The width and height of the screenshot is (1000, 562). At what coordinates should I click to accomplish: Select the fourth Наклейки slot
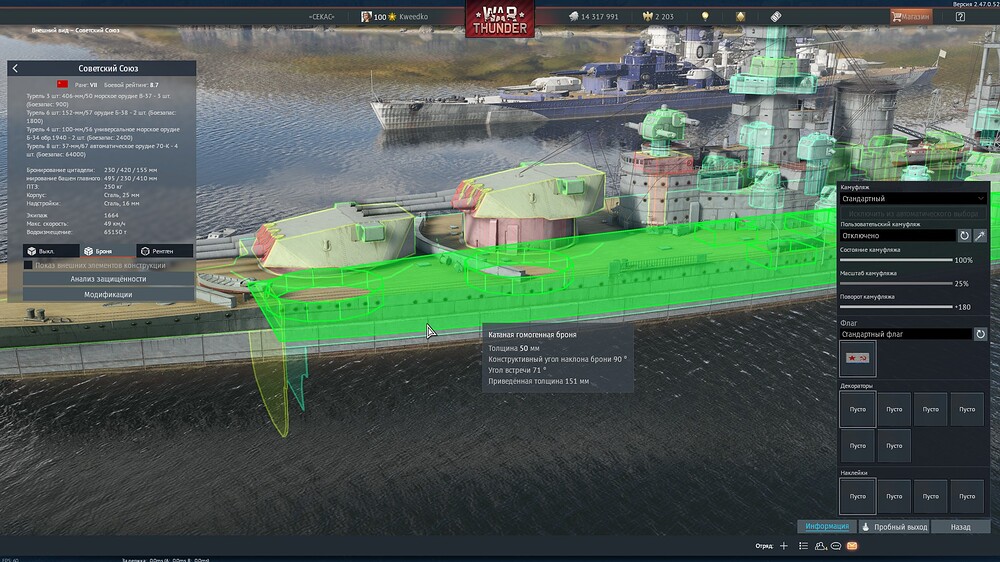[x=967, y=496]
